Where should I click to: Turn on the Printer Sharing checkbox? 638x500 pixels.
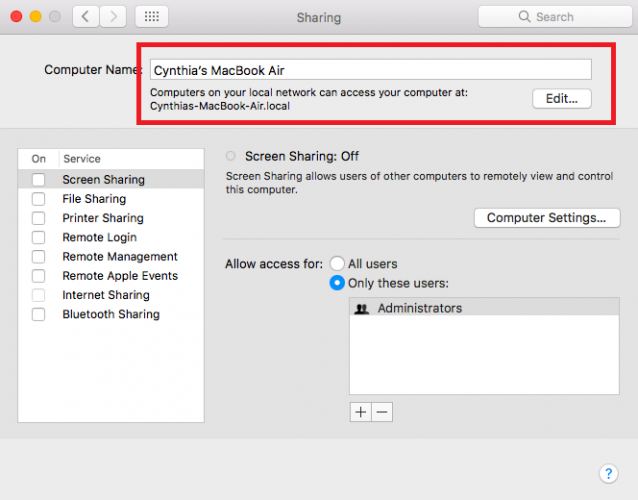(39, 218)
